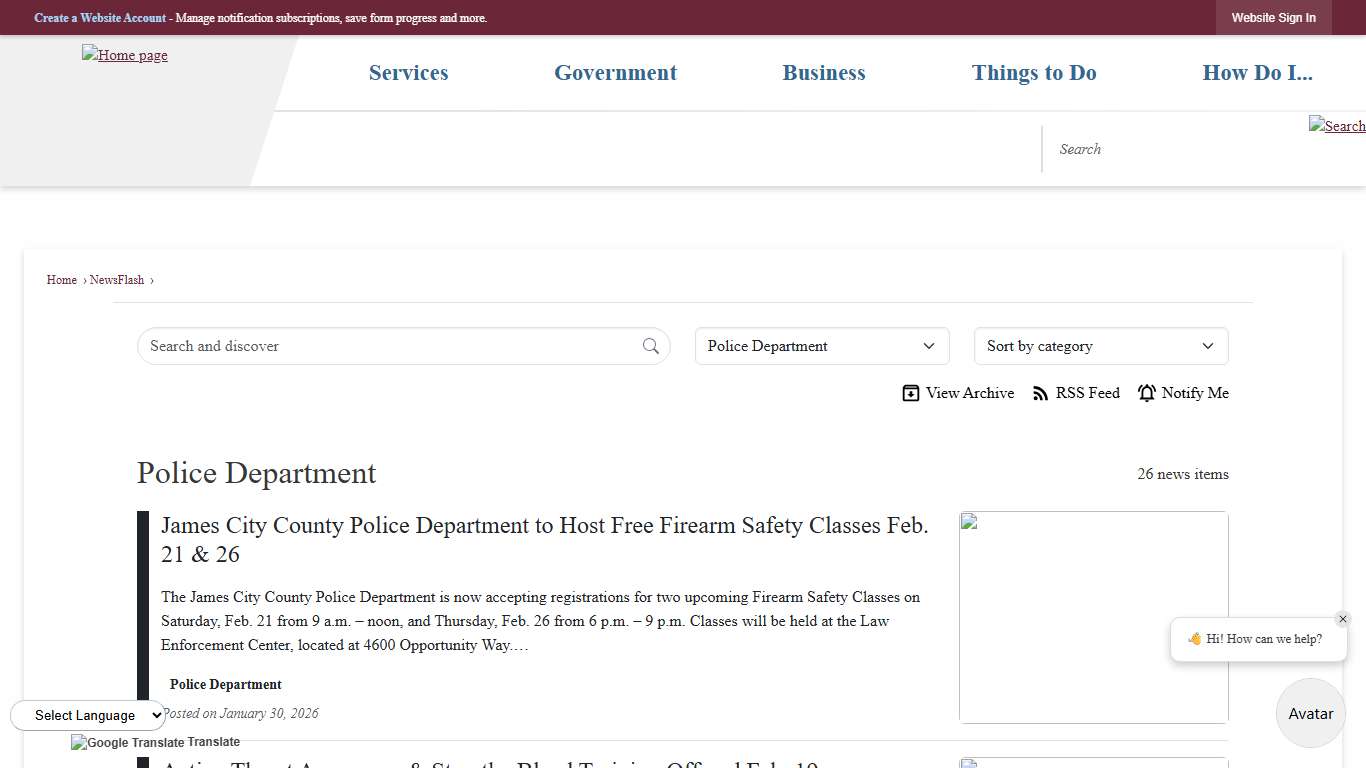The image size is (1366, 768).
Task: Click the View Archive icon
Action: [910, 393]
